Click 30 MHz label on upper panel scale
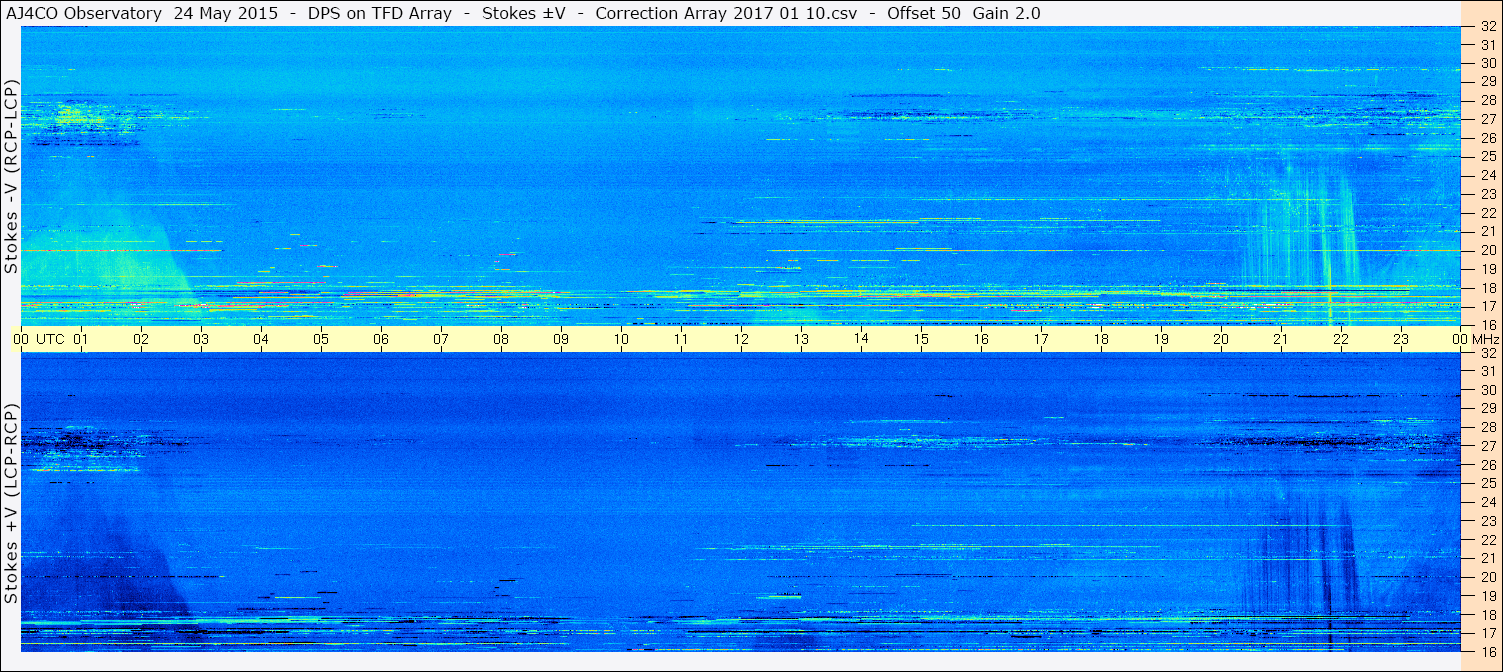 click(1487, 63)
